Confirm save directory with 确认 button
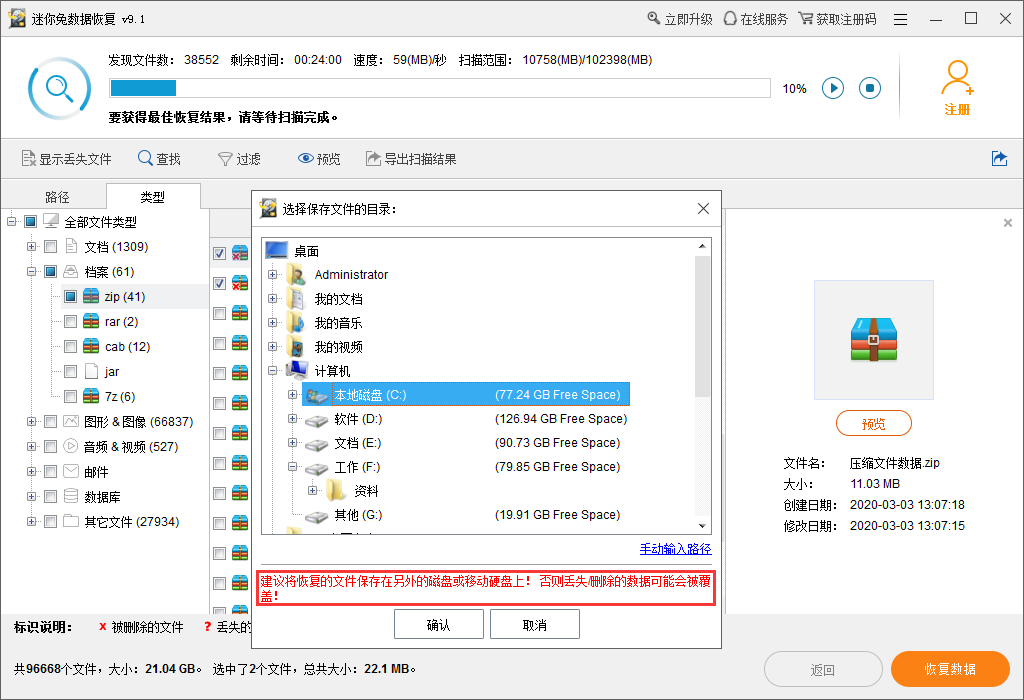 [439, 625]
